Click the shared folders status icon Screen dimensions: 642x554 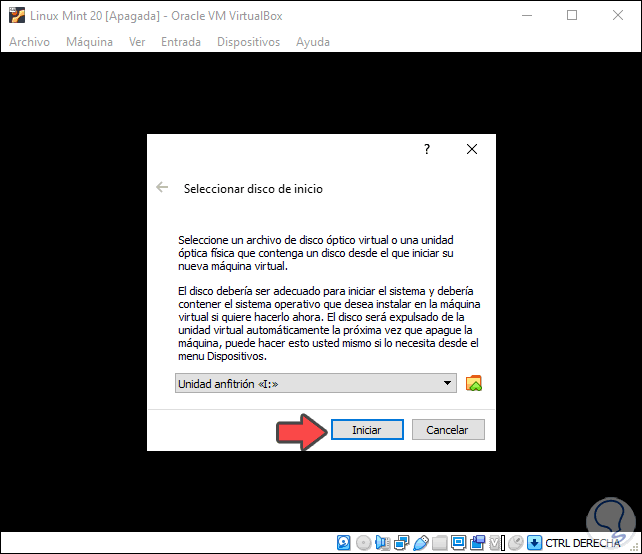click(x=439, y=543)
